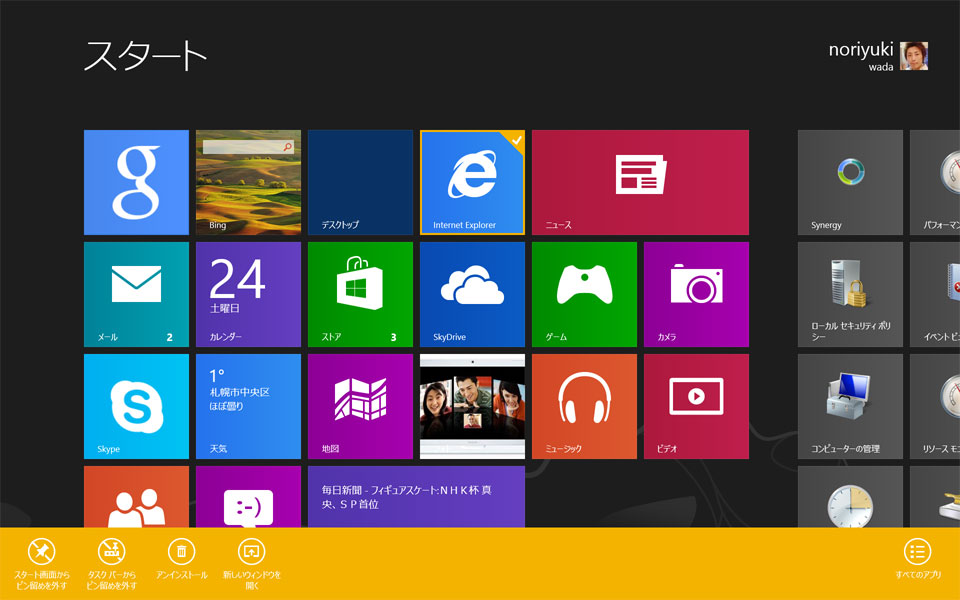Launch the ストア tile
The image size is (960, 600).
[361, 294]
